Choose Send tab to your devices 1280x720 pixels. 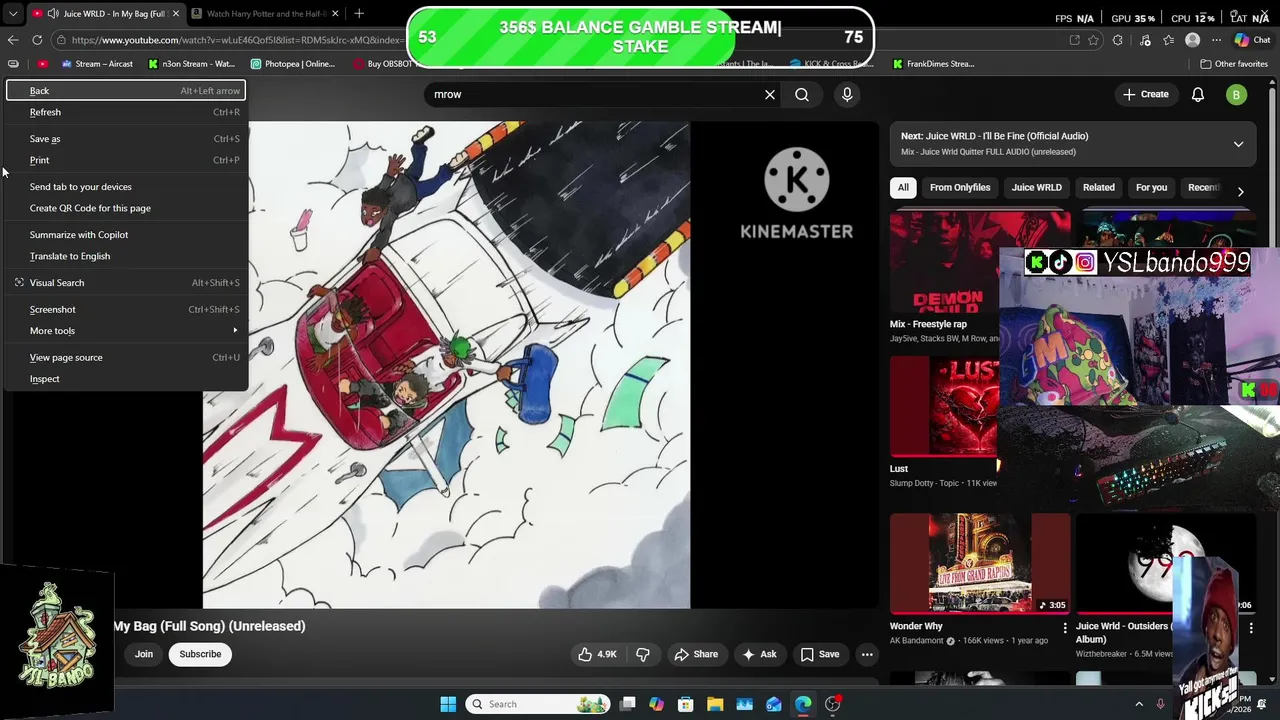126,187
